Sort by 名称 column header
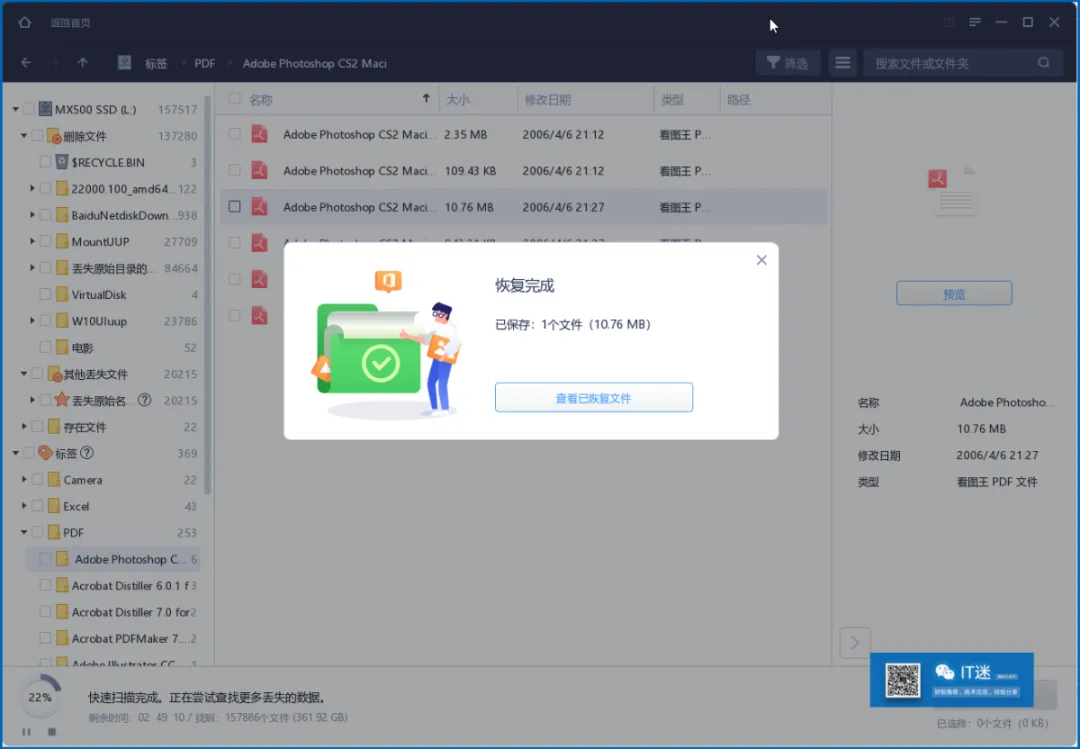1080x749 pixels. click(261, 100)
